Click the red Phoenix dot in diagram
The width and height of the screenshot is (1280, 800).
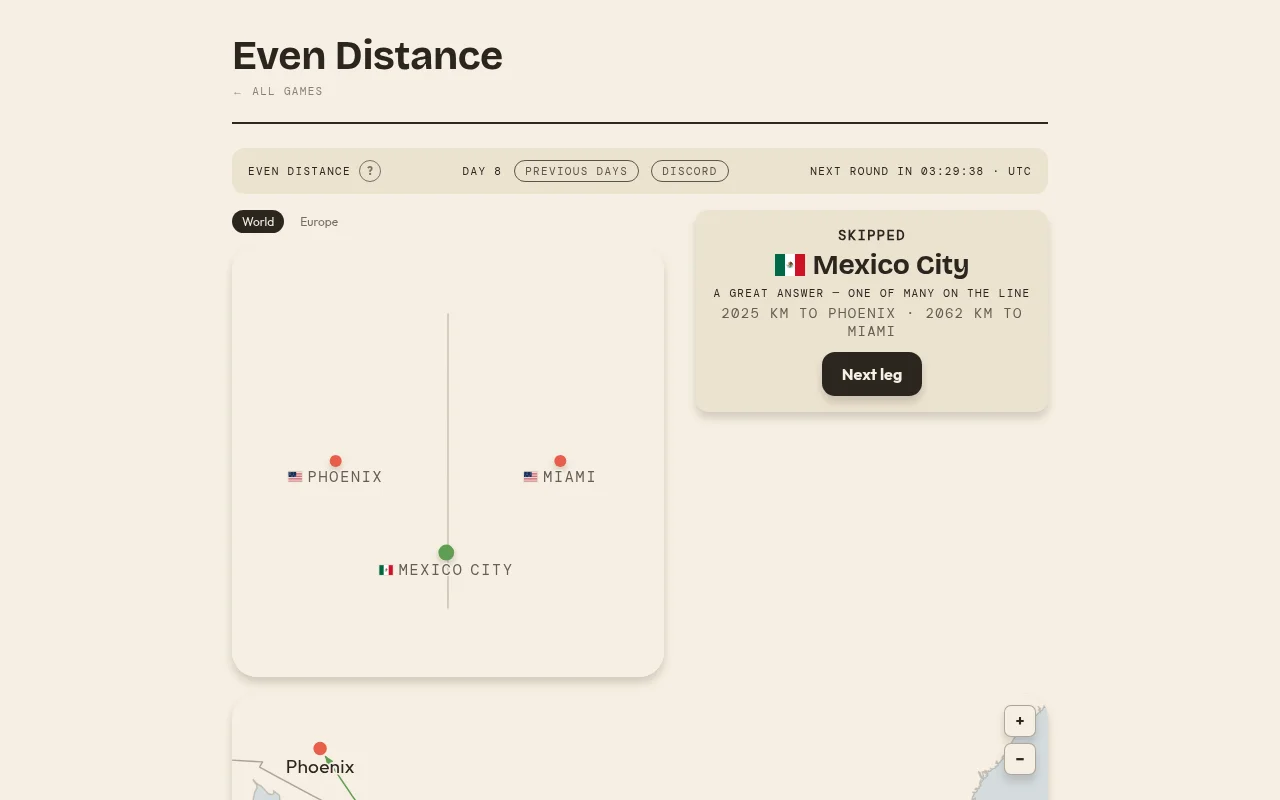[x=336, y=461]
